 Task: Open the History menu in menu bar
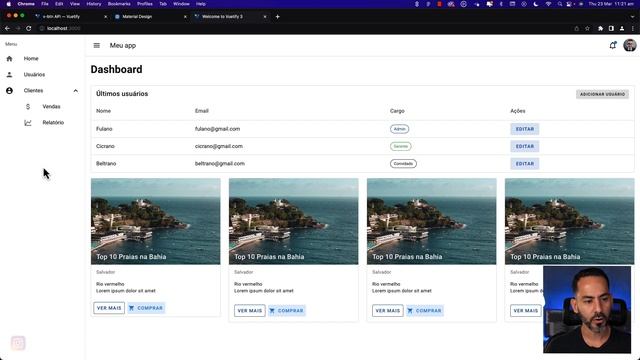pyautogui.click(x=93, y=4)
